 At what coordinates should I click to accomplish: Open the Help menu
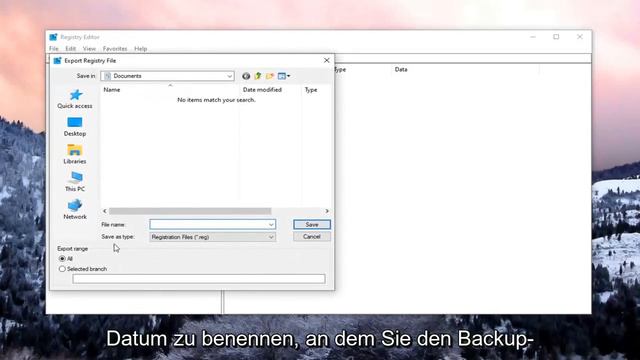(140, 49)
